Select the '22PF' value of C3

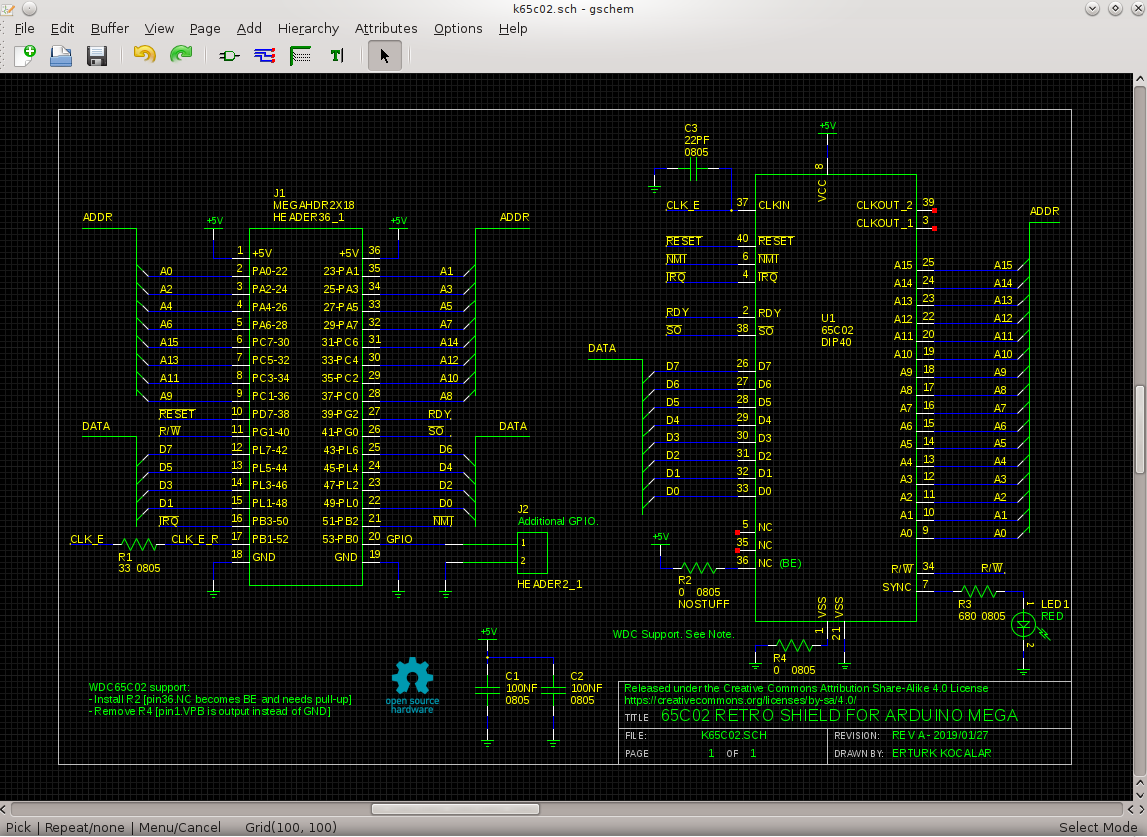click(697, 140)
